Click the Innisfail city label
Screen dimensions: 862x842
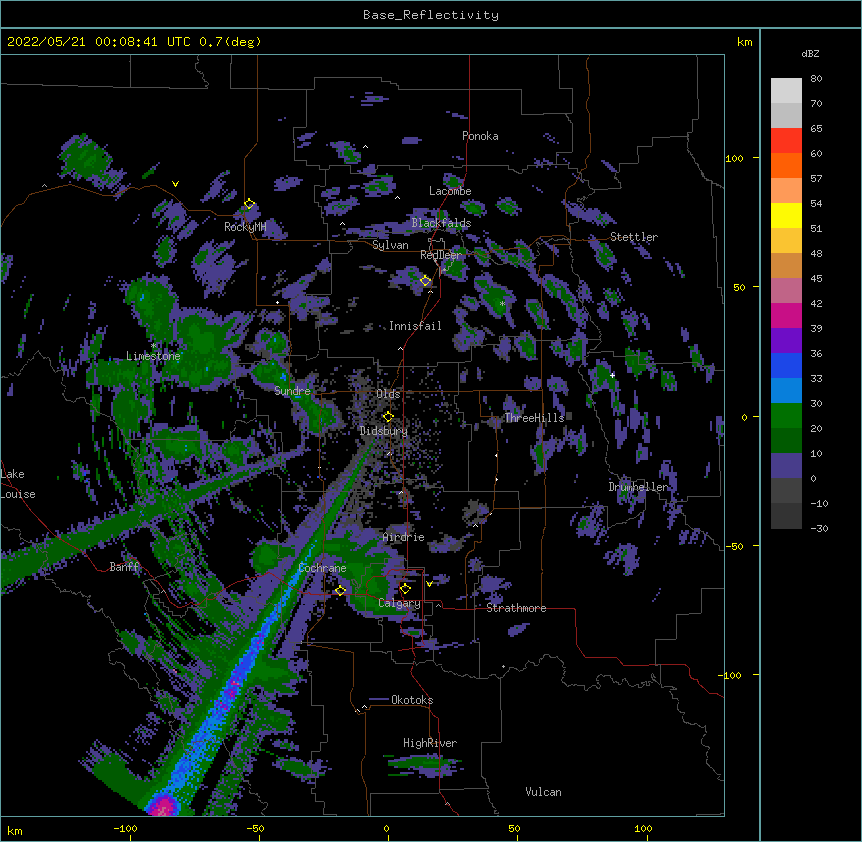[415, 326]
